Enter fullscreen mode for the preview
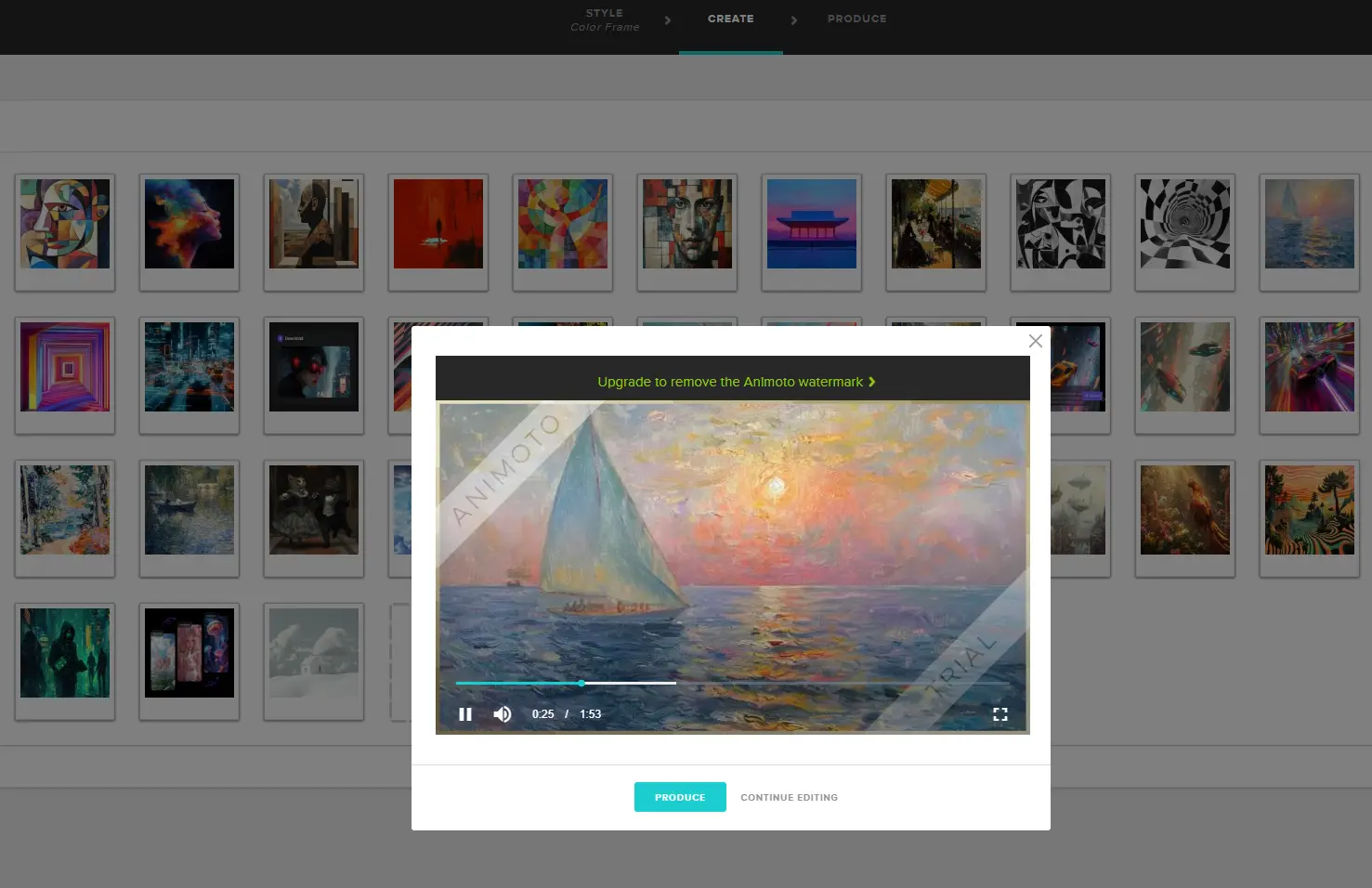The height and width of the screenshot is (888, 1372). pyautogui.click(x=1000, y=714)
